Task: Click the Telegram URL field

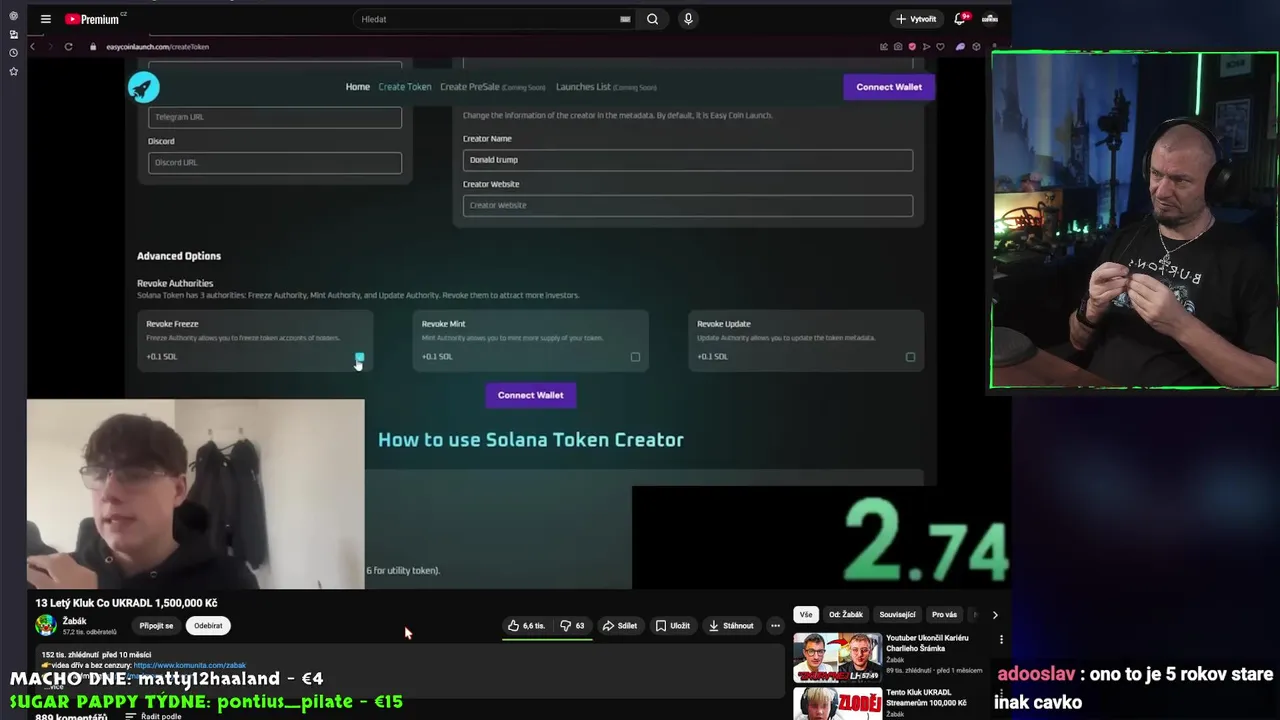Action: coord(275,117)
